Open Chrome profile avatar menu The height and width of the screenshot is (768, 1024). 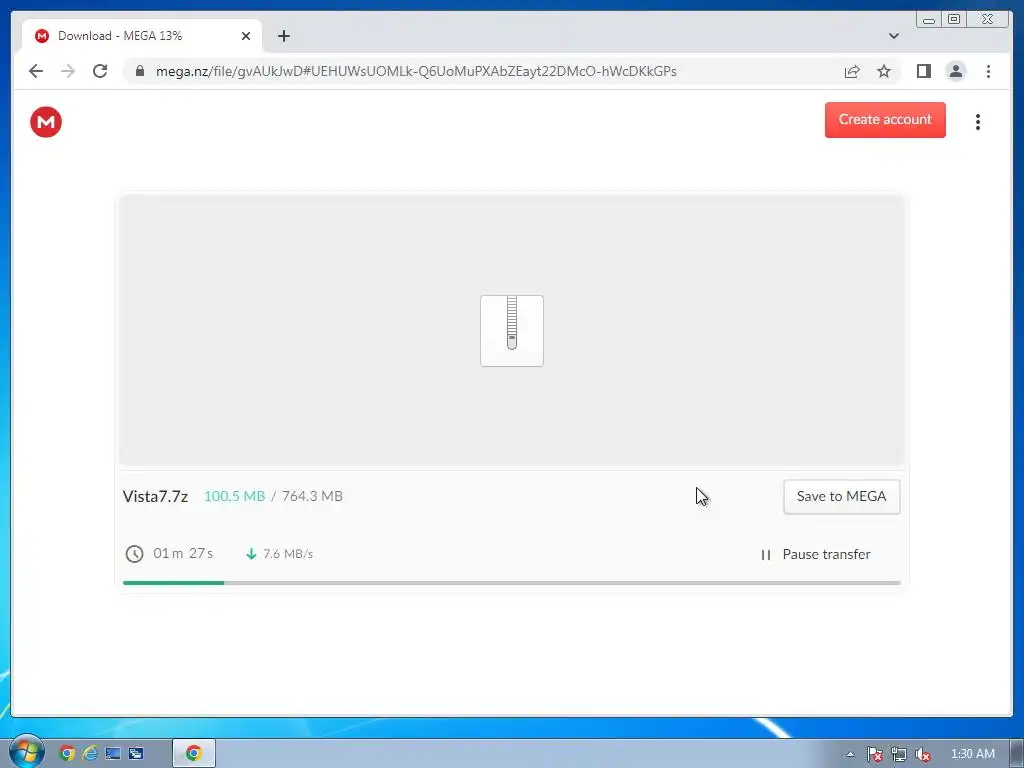(x=955, y=71)
